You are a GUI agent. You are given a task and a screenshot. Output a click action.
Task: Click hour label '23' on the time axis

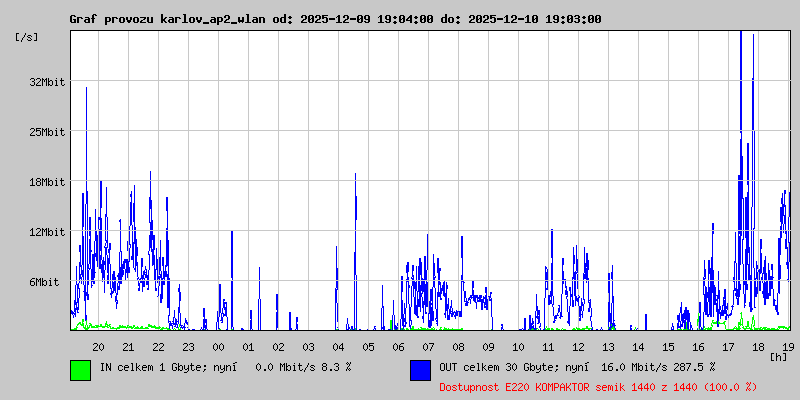coord(188,347)
